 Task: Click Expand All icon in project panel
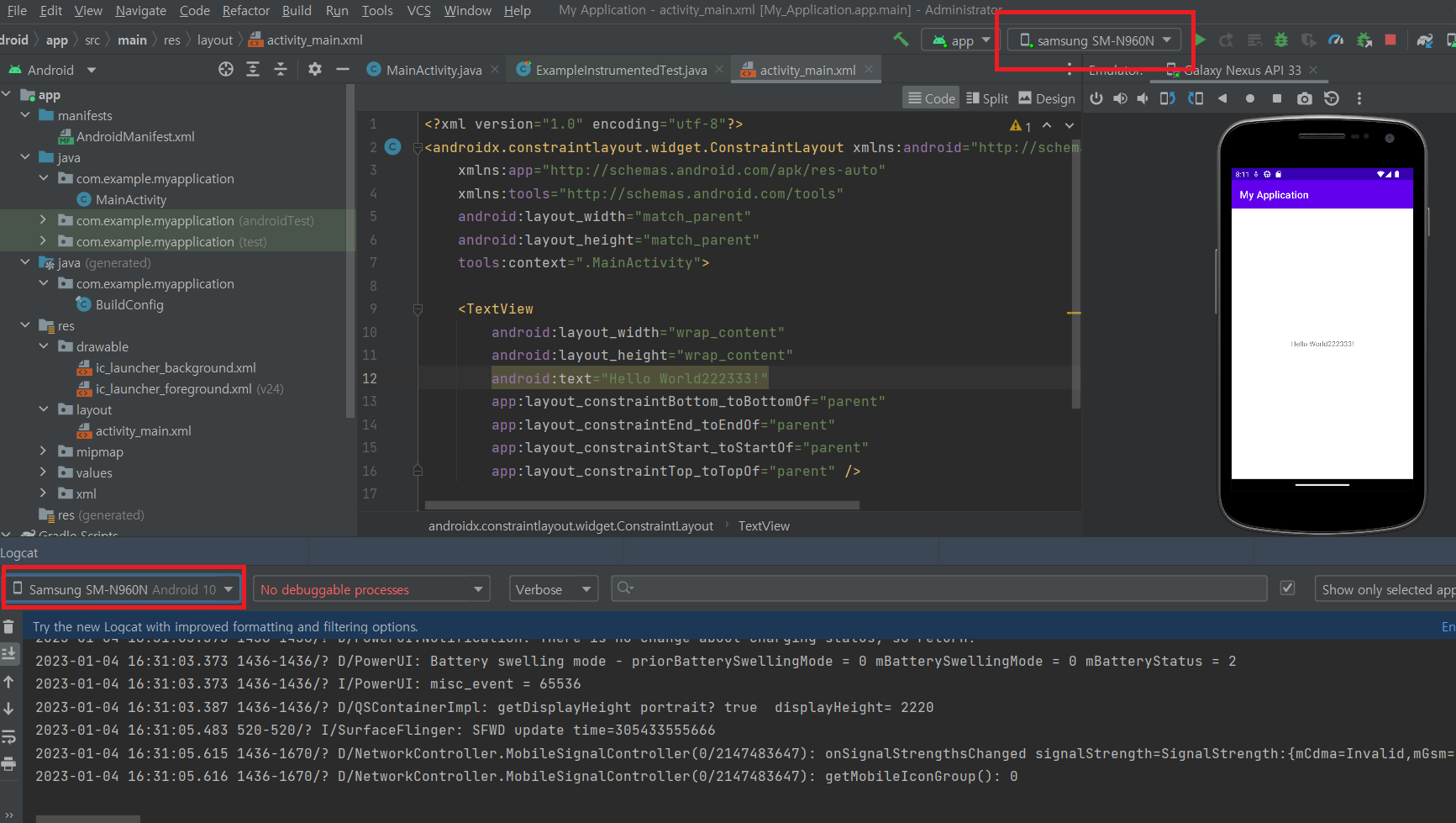point(253,70)
